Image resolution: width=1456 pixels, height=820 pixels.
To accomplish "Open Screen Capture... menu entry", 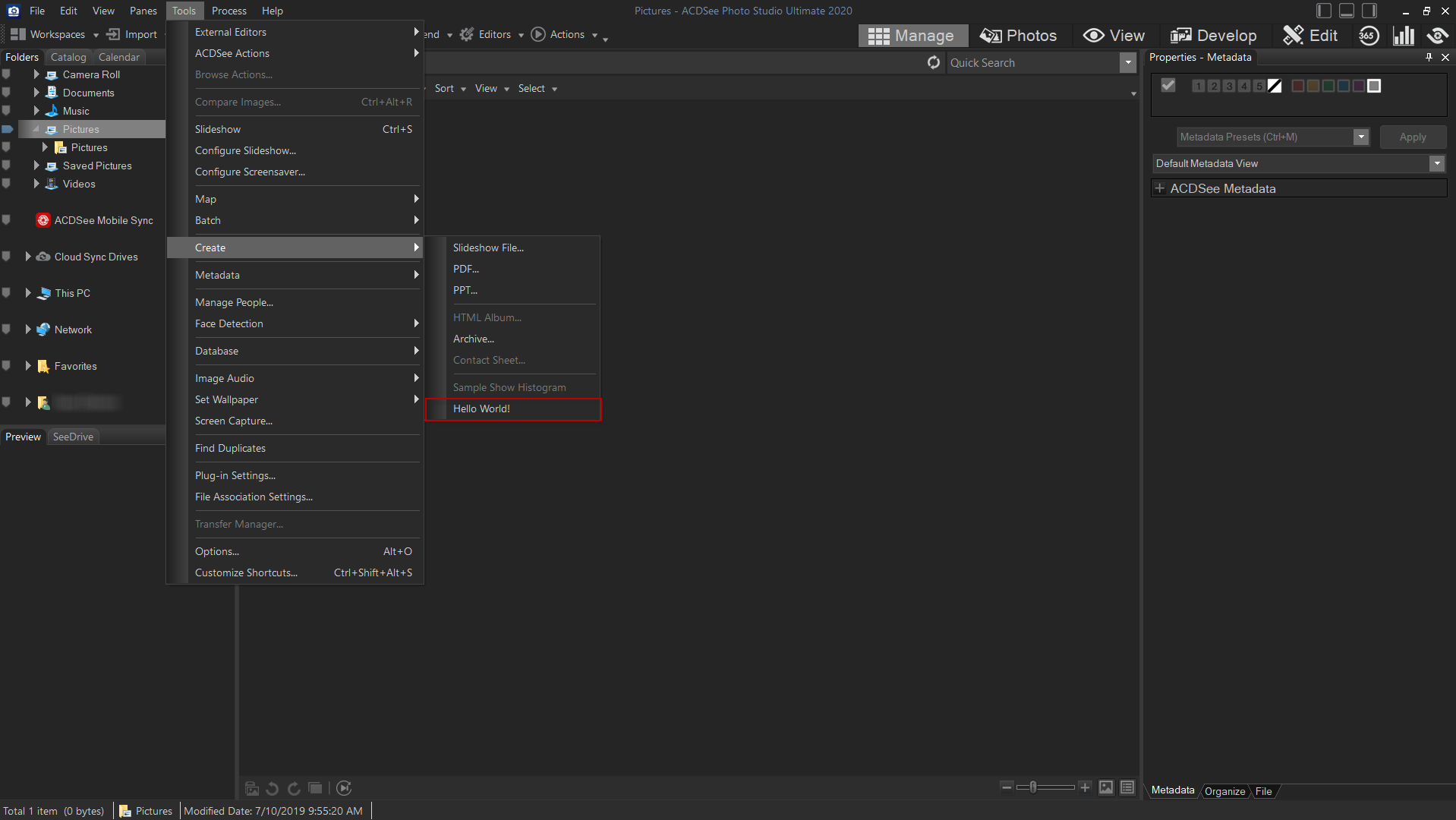I will (295, 421).
